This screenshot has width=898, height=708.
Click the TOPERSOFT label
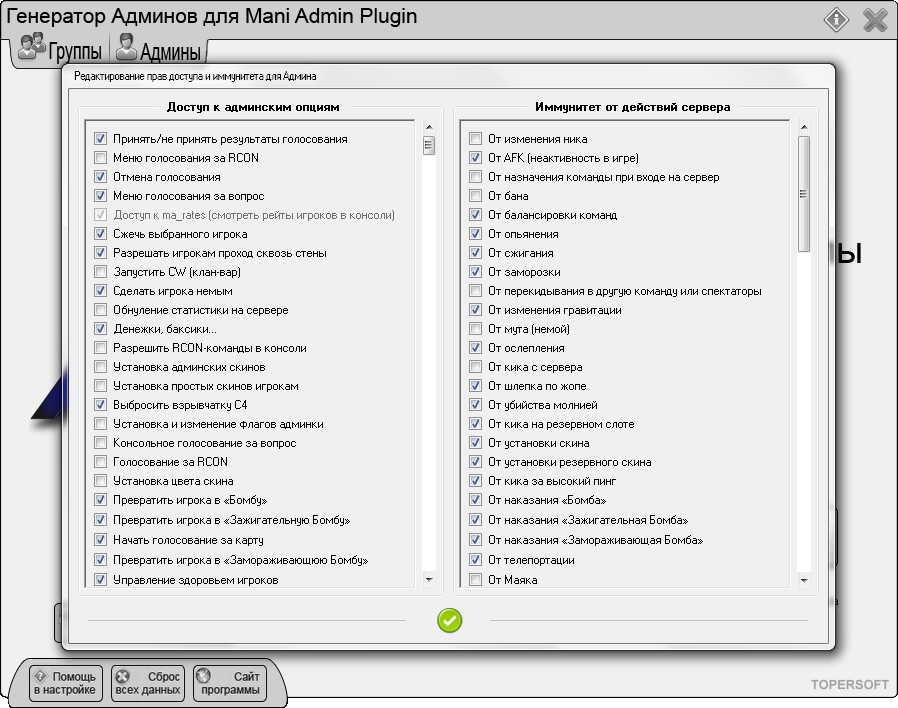coord(850,685)
